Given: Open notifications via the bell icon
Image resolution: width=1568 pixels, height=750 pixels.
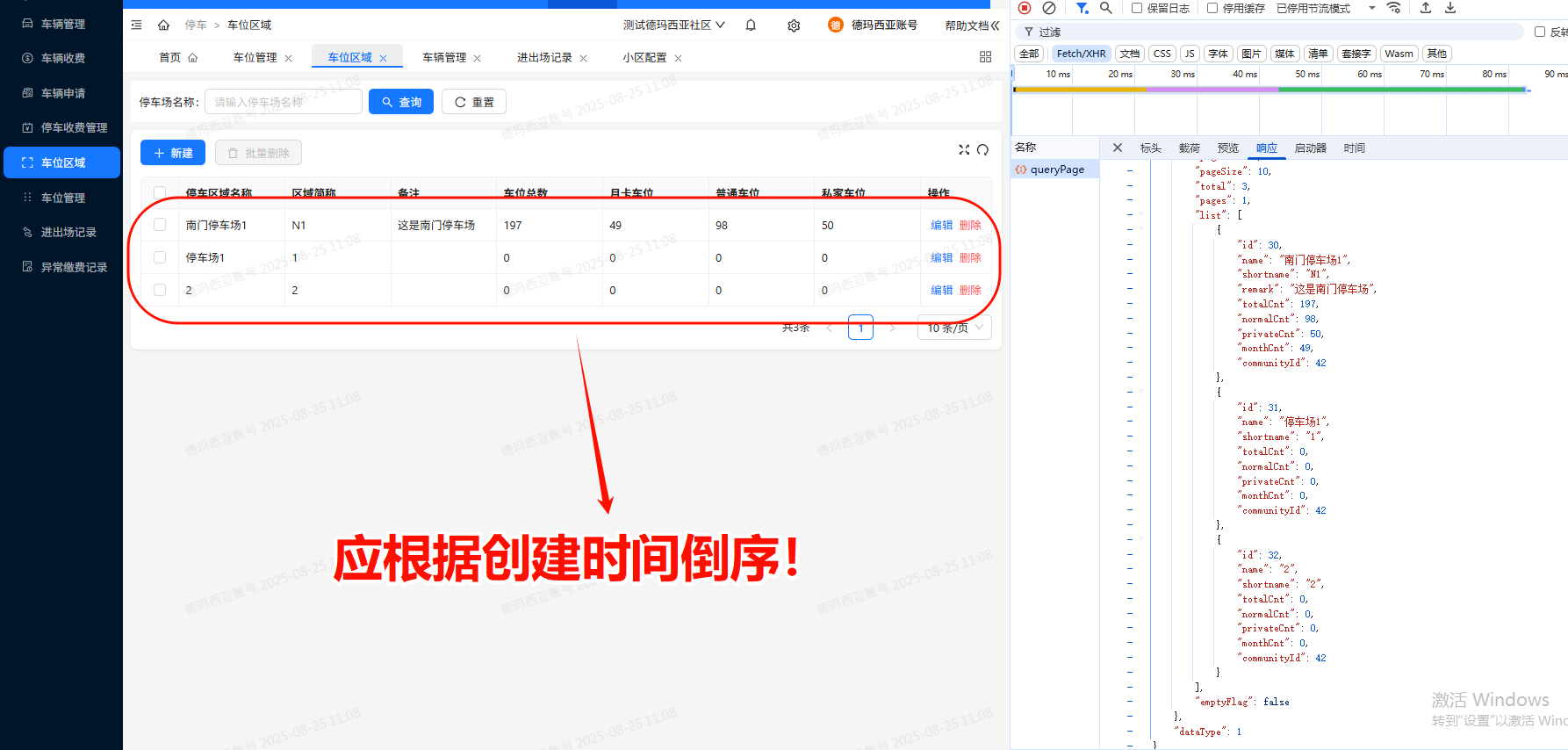Looking at the screenshot, I should coord(751,25).
